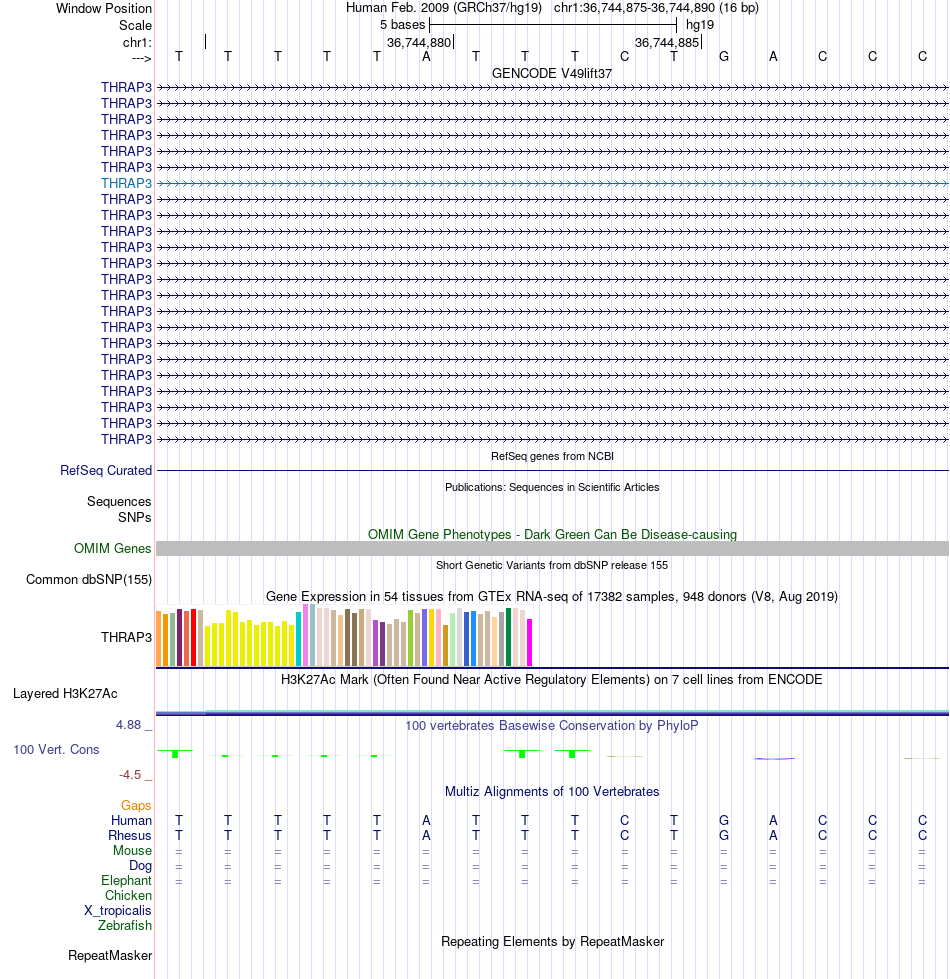Select the Sequences label under Publications
Screen dimensions: 950x979
click(119, 501)
